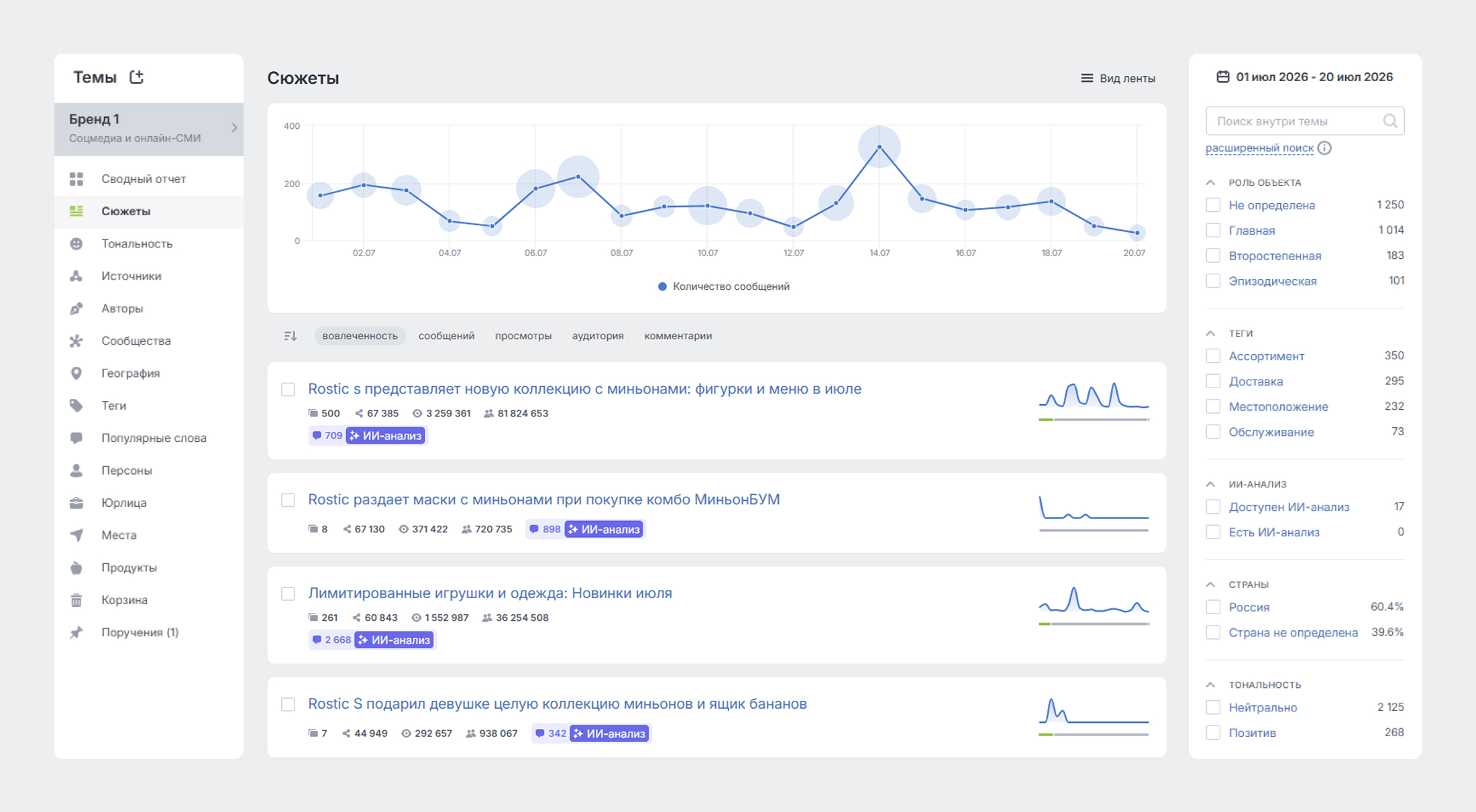Open Источники sidebar icon

pos(76,276)
